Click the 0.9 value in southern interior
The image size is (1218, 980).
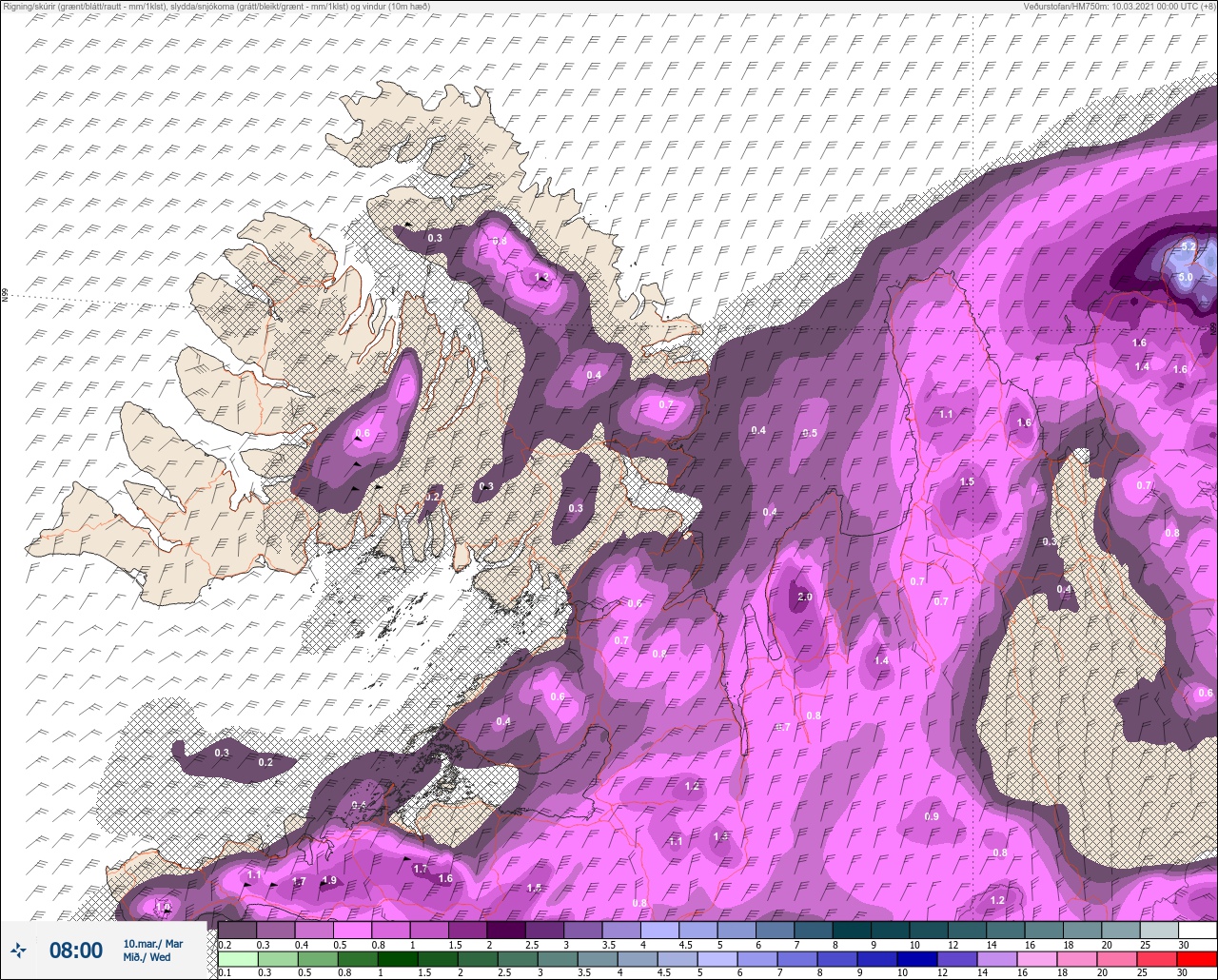click(932, 816)
